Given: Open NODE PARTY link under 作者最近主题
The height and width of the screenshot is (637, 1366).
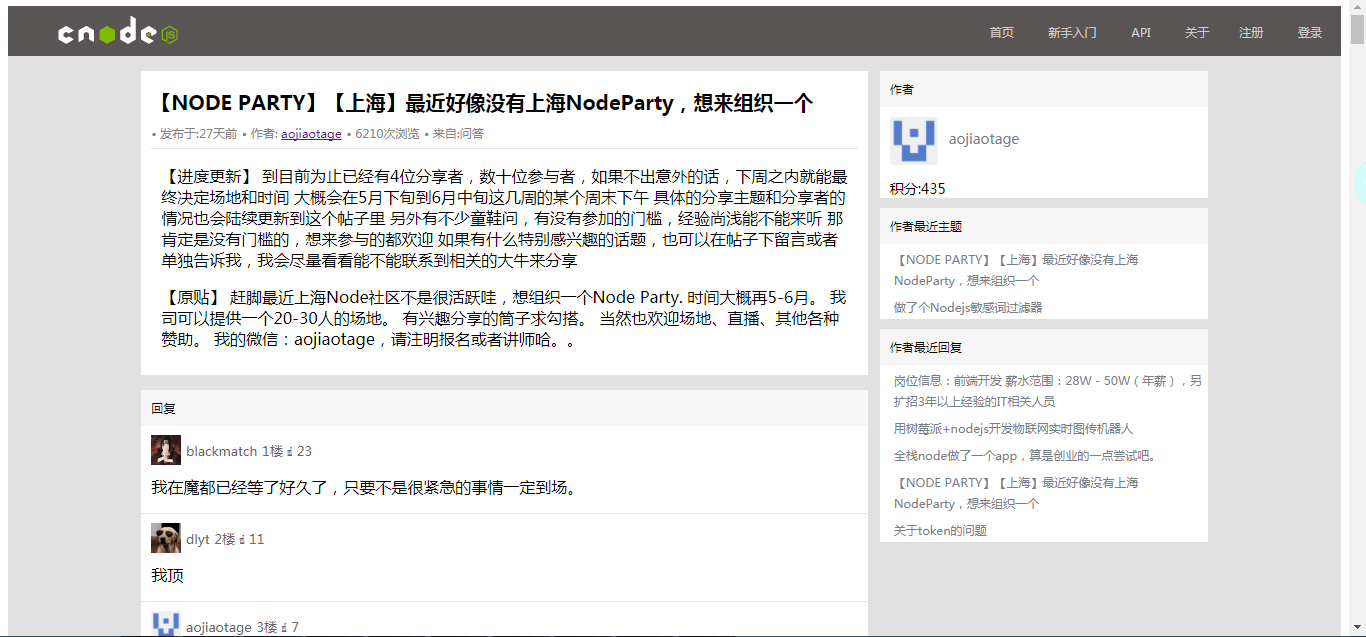Looking at the screenshot, I should click(1016, 270).
